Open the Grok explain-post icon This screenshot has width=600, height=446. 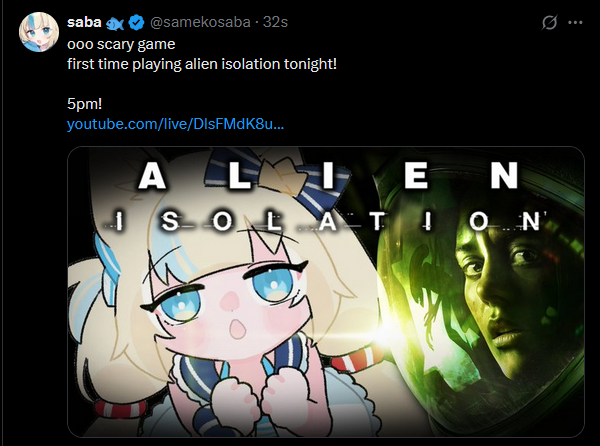coord(549,23)
